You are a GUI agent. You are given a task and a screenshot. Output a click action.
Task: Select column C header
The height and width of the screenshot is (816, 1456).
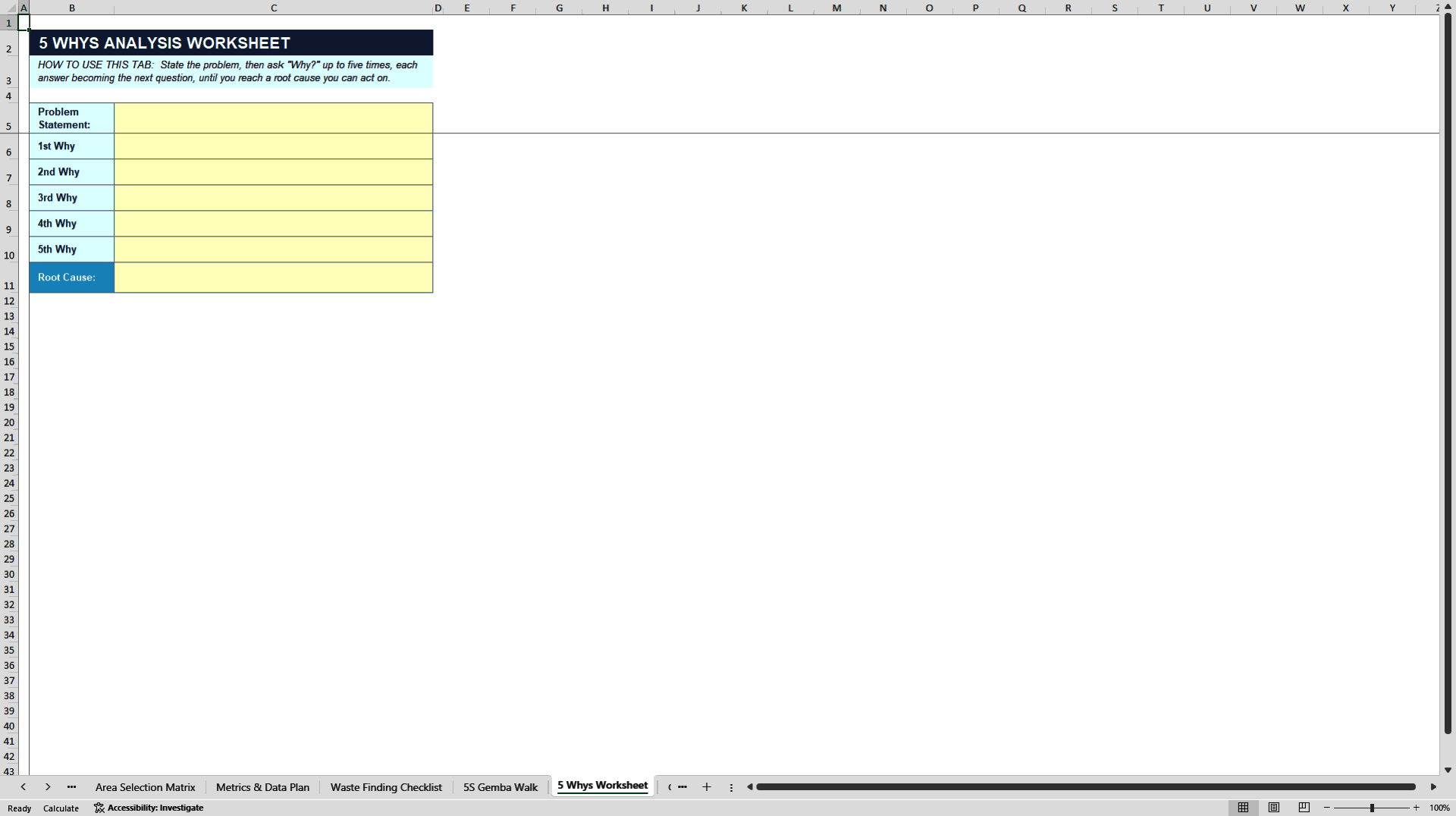coord(274,8)
